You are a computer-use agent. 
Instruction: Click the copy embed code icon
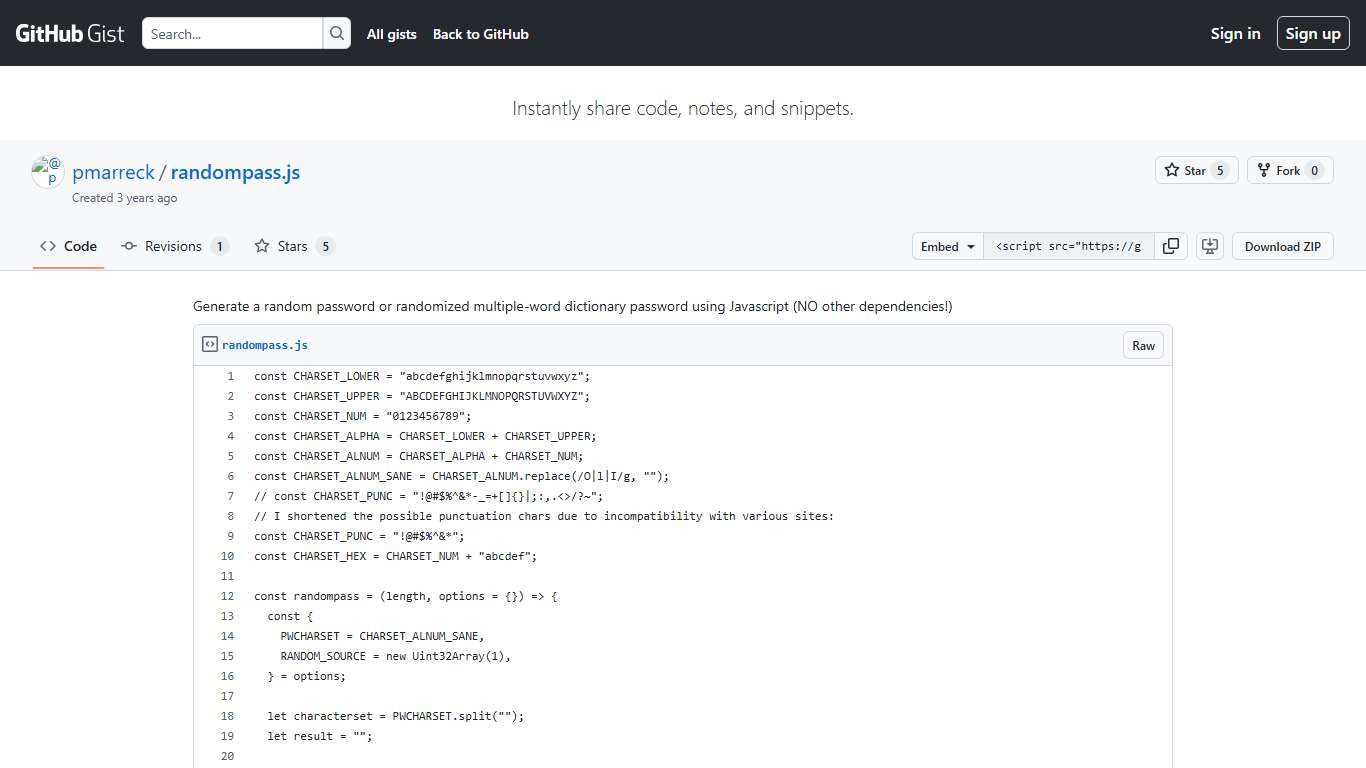coord(1171,246)
